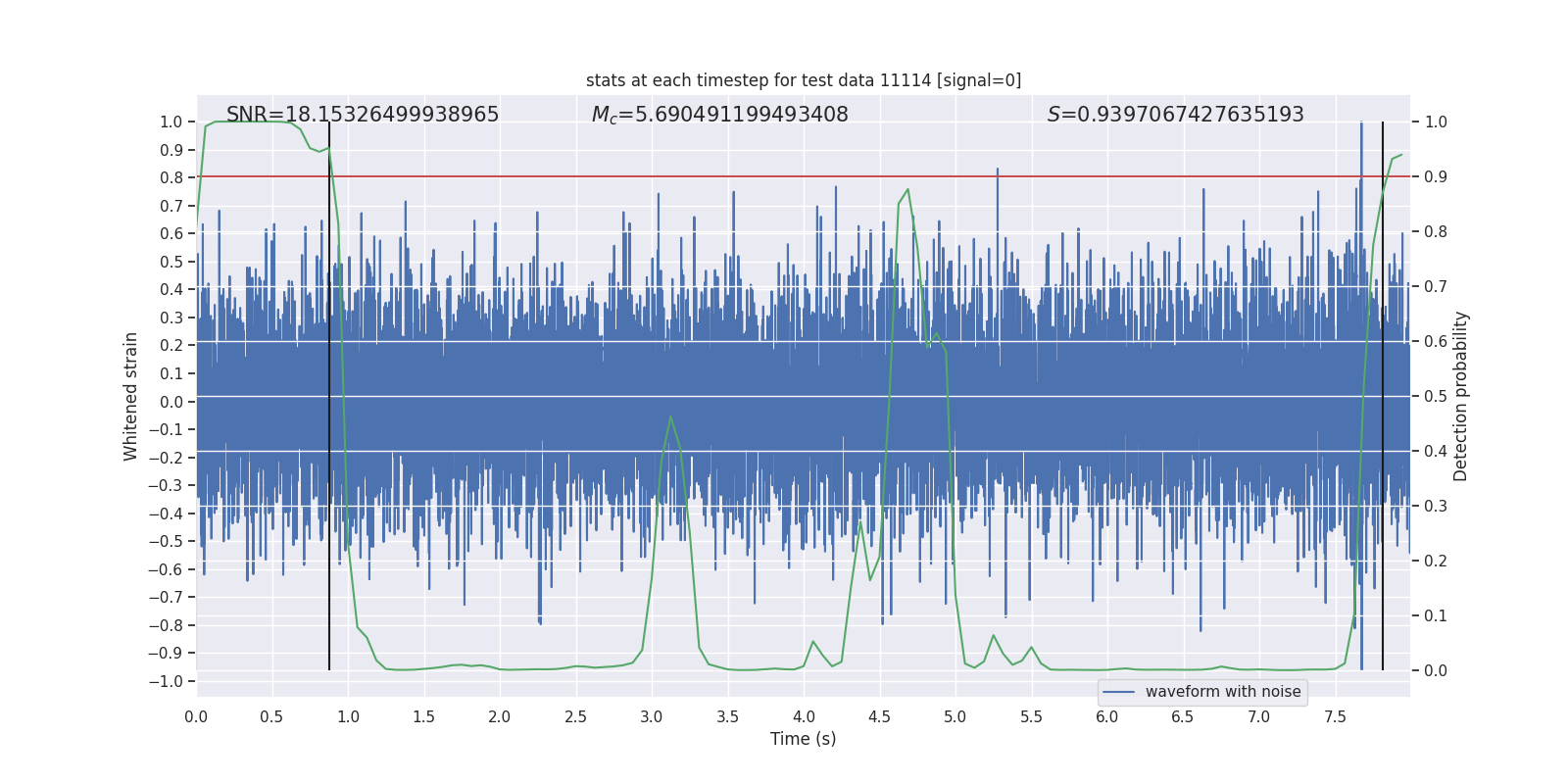
Task: Click the 'waveform with noise' legend label
Action: (x=1223, y=692)
